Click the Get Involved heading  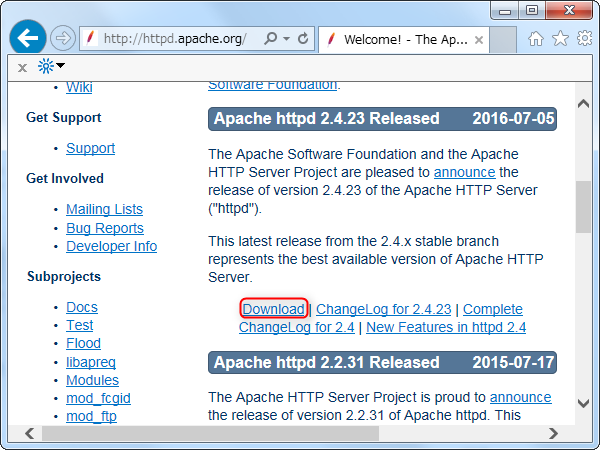[x=65, y=178]
